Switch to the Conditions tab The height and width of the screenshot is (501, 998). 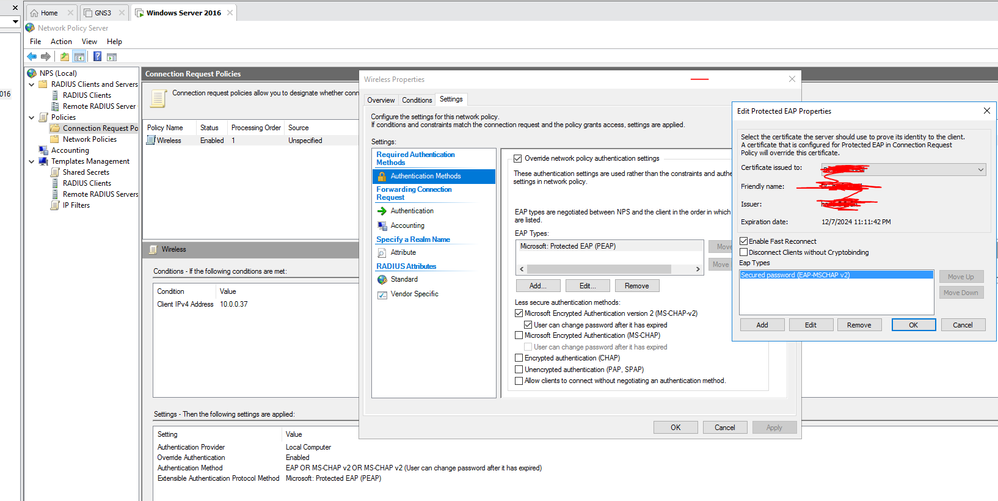coord(417,100)
